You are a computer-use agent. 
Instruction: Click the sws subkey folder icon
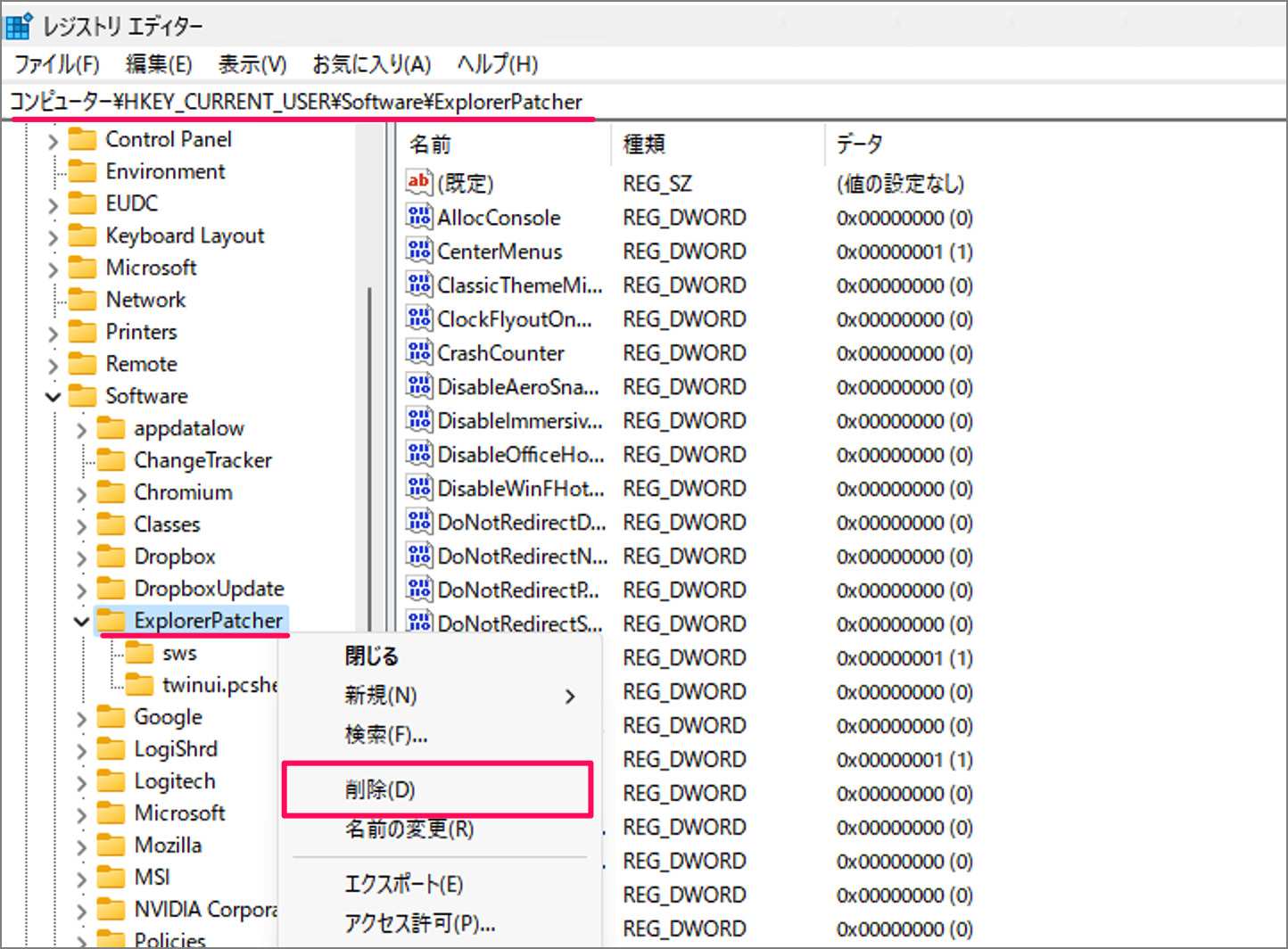[141, 652]
